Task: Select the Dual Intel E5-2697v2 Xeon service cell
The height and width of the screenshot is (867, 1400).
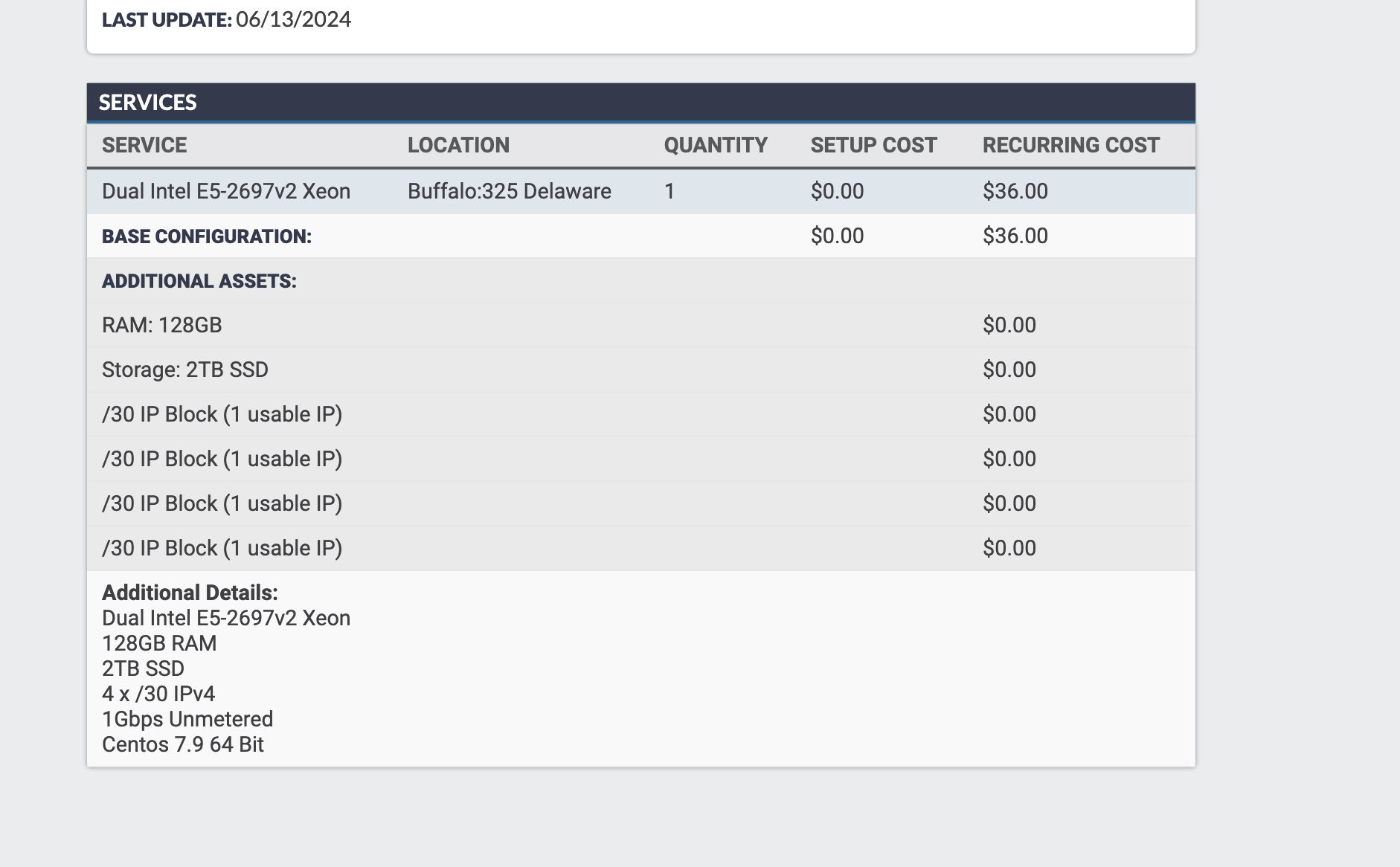Action: (x=226, y=191)
